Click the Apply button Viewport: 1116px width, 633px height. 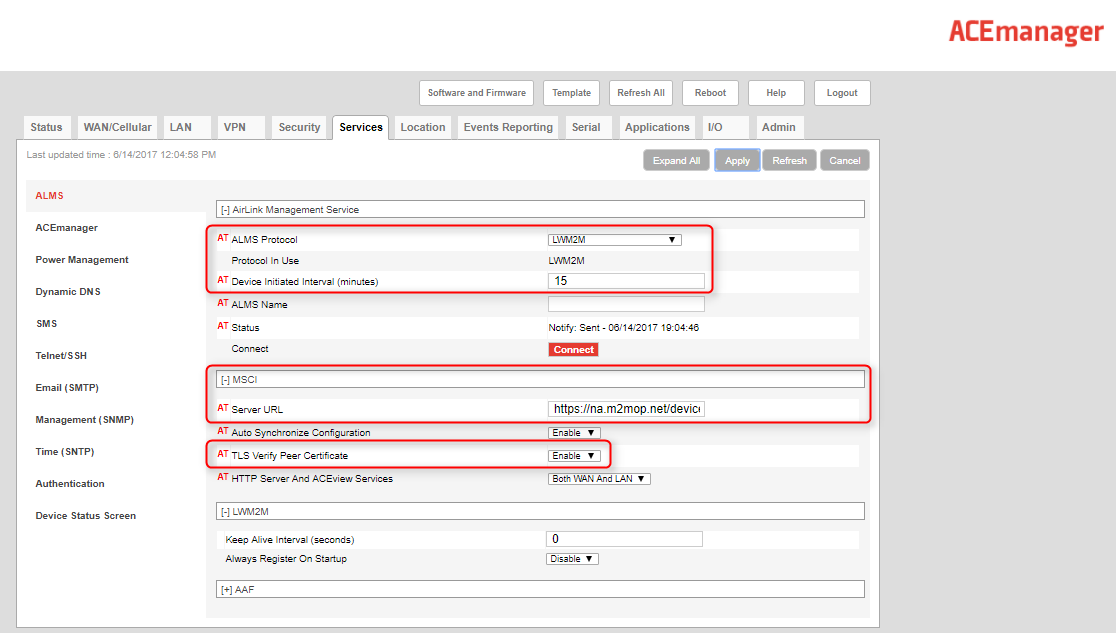737,161
